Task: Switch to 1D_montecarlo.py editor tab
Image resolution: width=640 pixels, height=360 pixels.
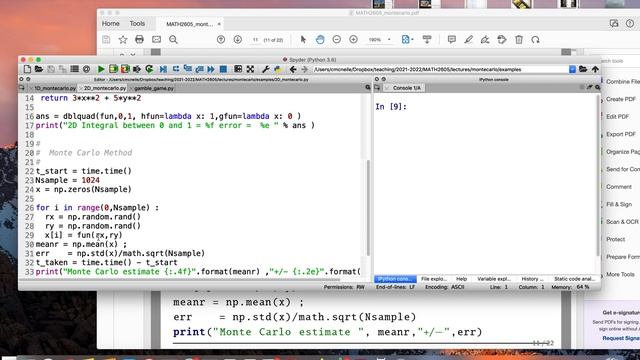Action: point(55,88)
